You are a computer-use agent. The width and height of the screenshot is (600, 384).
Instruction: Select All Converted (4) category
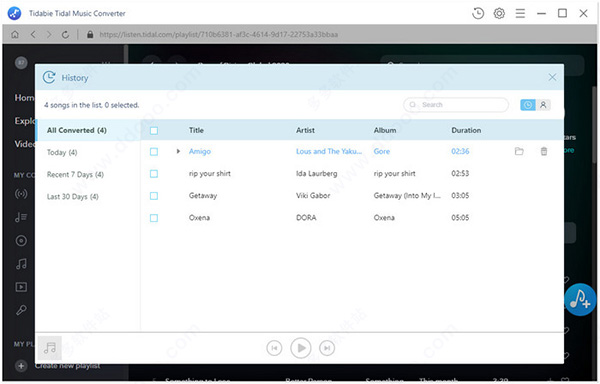[x=88, y=130]
